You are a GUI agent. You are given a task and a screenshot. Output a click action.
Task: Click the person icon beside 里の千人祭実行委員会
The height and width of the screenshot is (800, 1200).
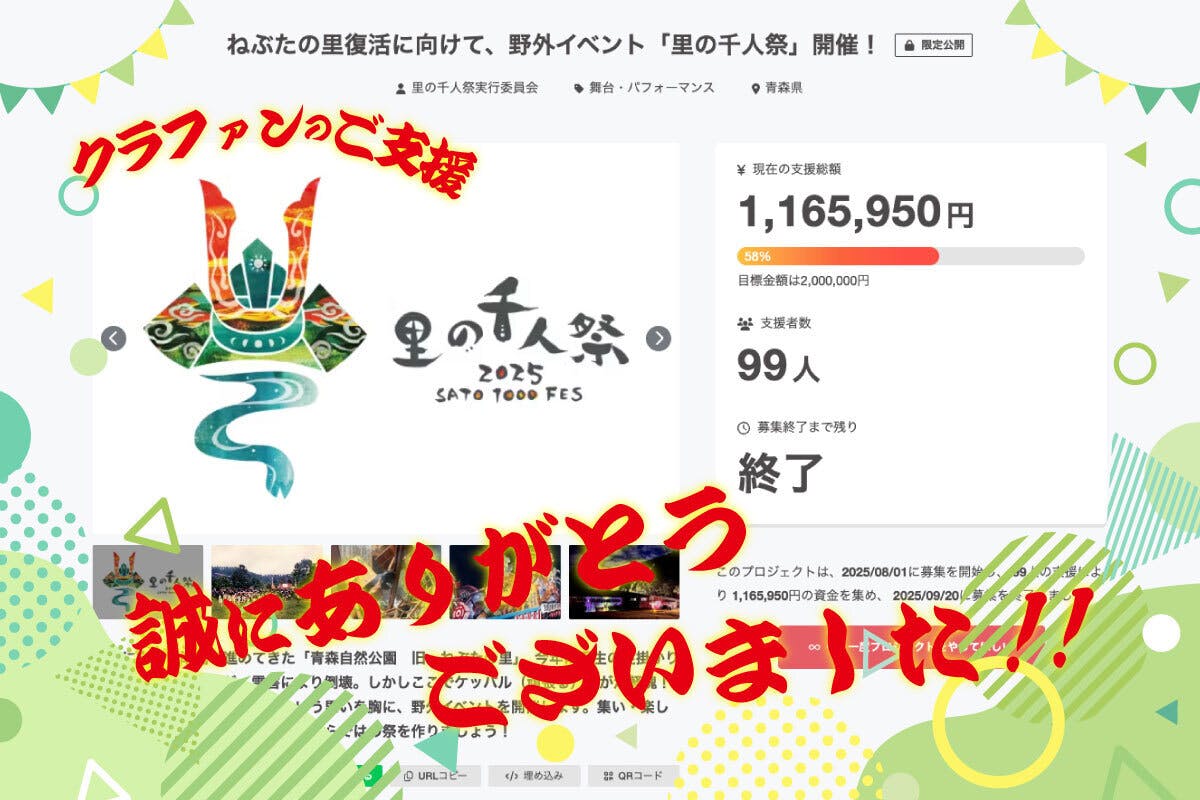coord(401,88)
